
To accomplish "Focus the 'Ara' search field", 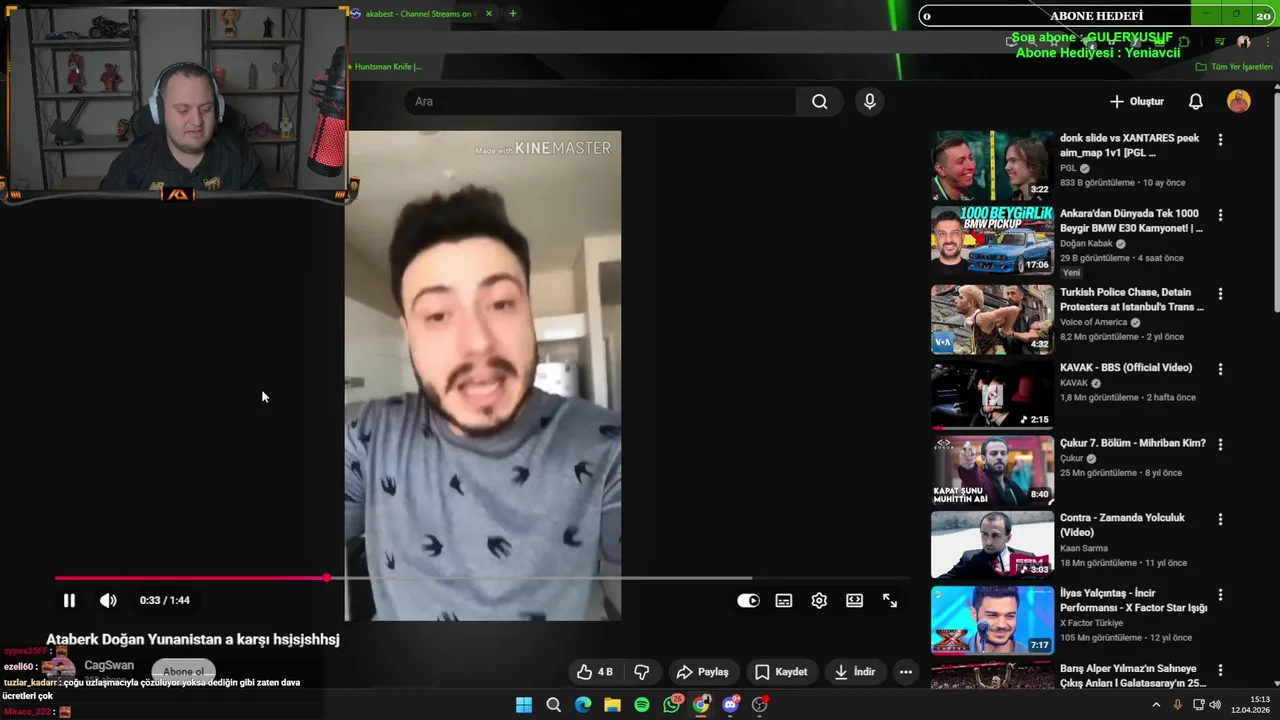I will [x=600, y=101].
